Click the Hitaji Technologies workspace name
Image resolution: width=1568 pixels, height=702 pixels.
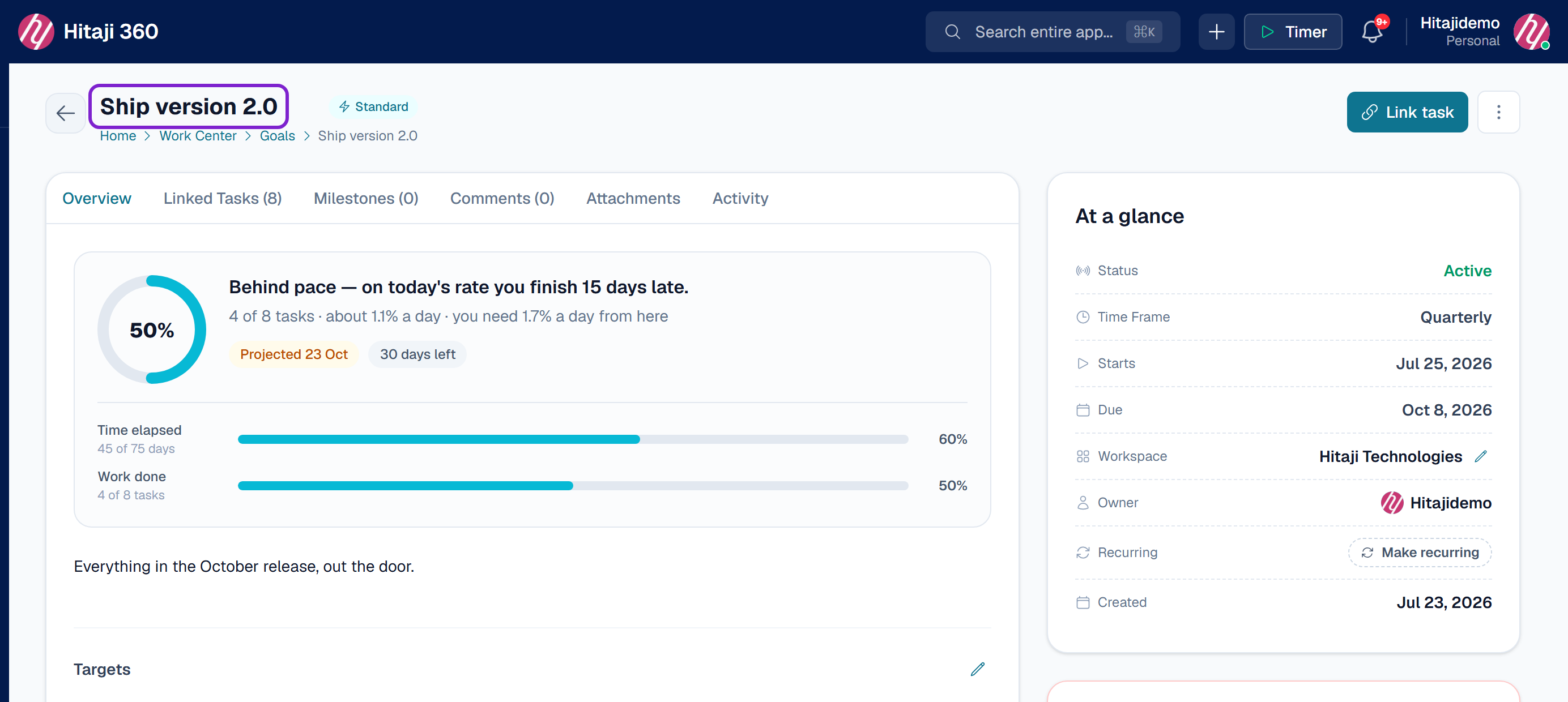click(1390, 456)
